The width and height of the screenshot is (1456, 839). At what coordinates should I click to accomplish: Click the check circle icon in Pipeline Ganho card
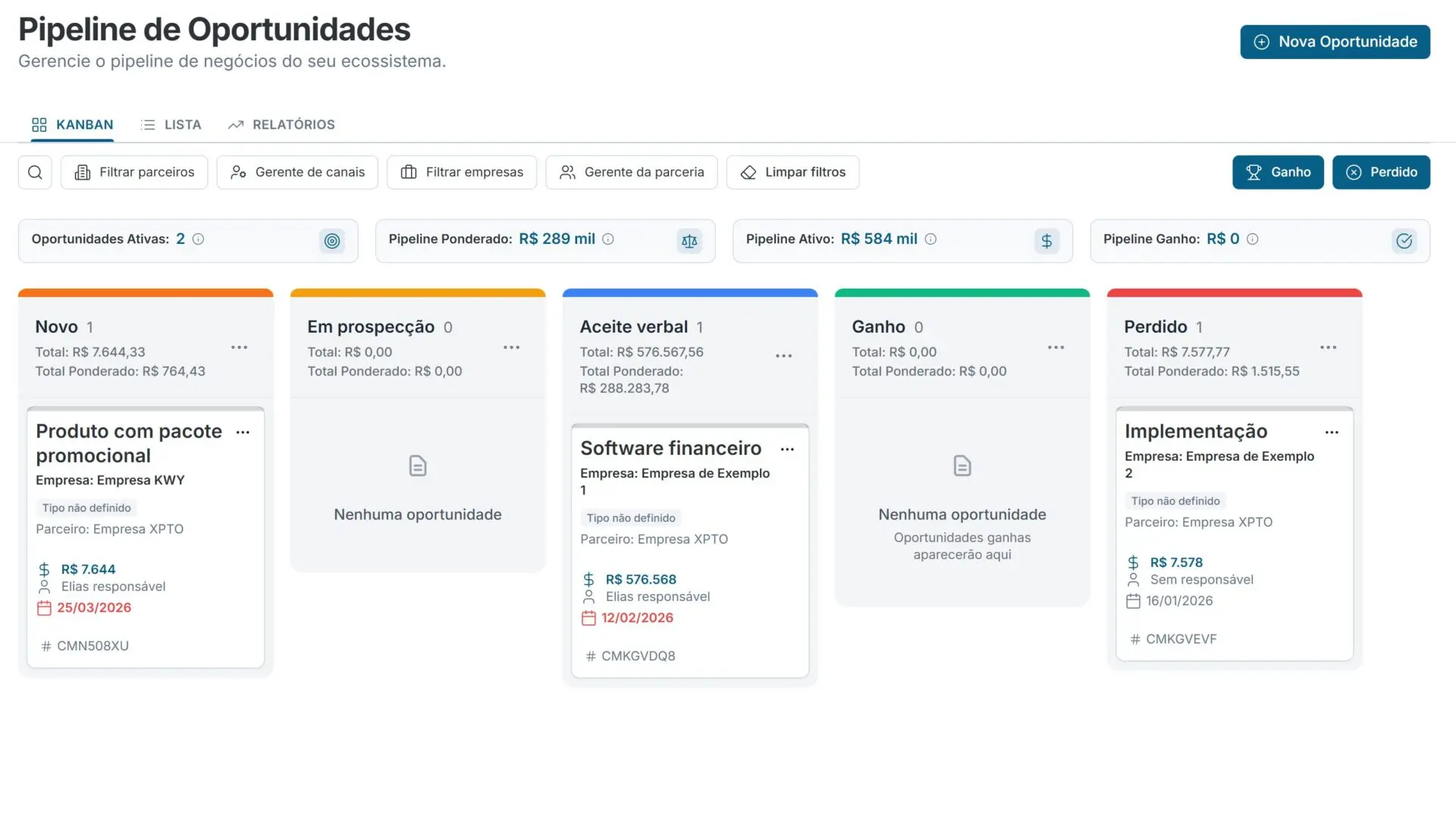1404,241
